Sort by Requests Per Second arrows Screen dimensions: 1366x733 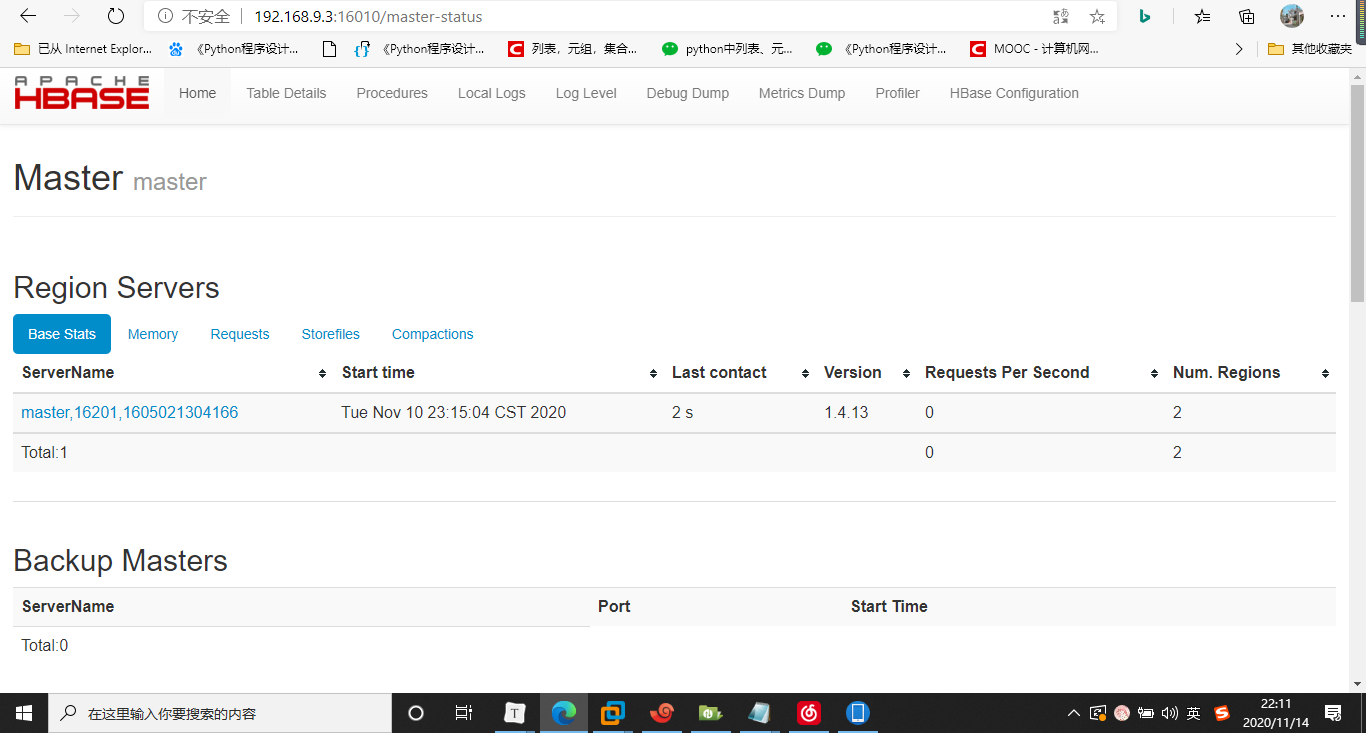coord(1154,373)
